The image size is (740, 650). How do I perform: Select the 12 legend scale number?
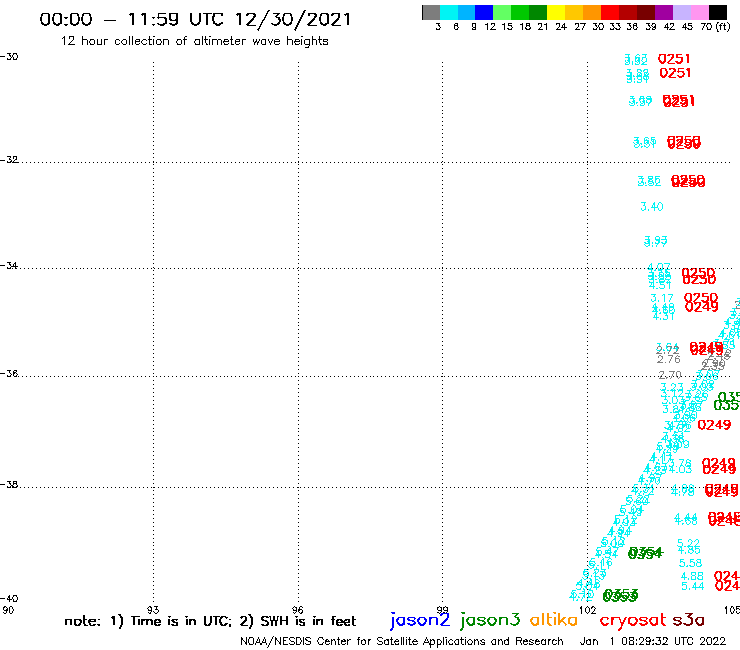pos(490,27)
